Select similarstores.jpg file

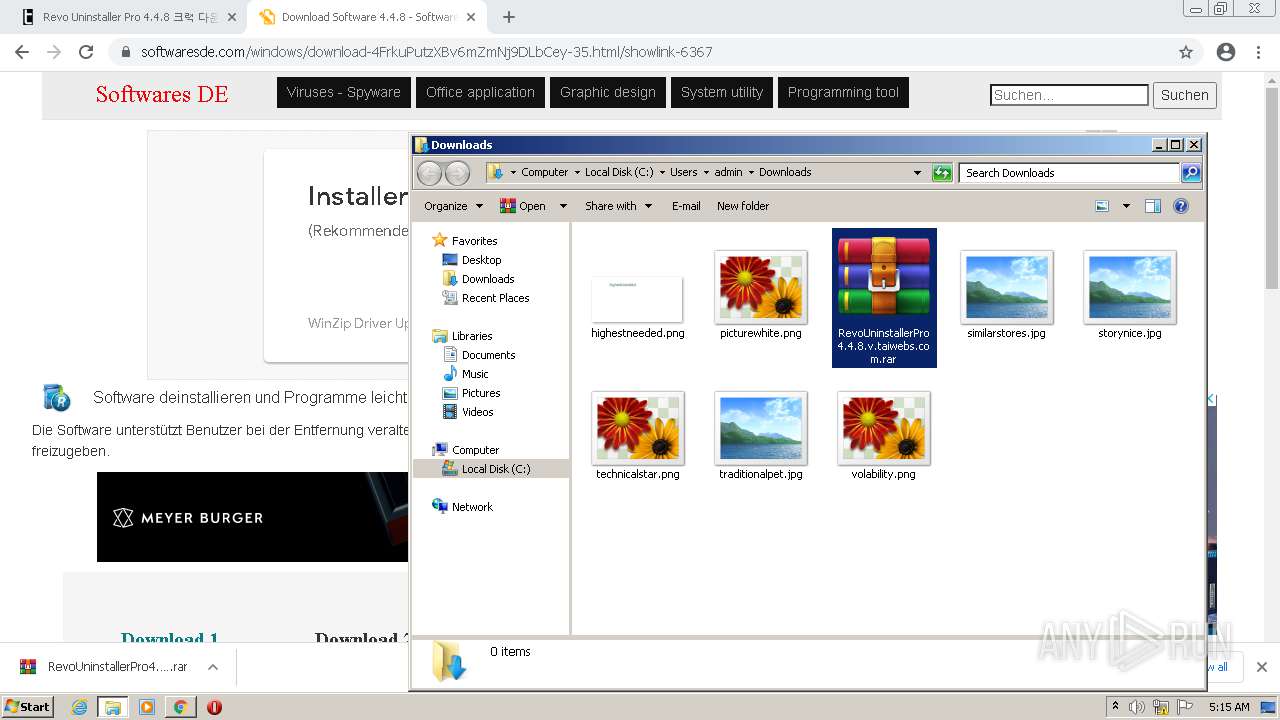tap(1006, 288)
